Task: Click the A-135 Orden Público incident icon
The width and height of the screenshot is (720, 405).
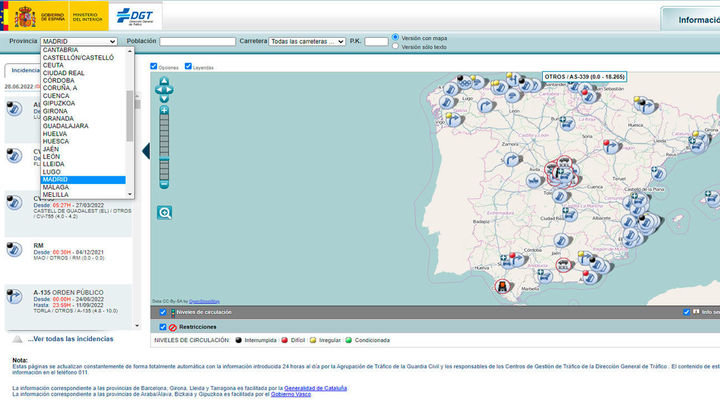Action: point(16,297)
